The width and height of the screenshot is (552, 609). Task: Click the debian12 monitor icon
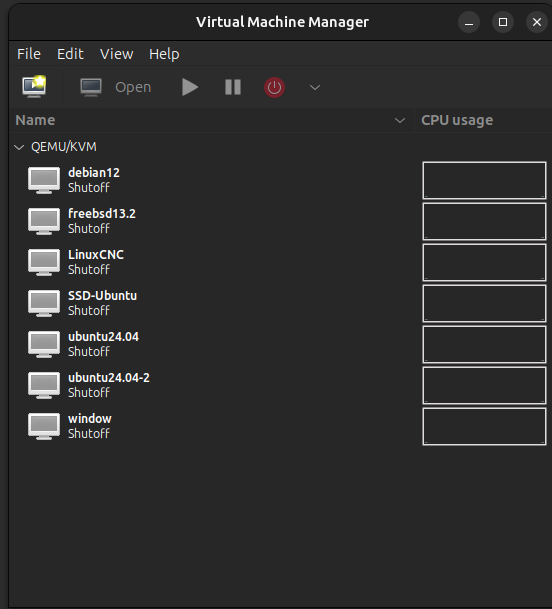pyautogui.click(x=44, y=180)
